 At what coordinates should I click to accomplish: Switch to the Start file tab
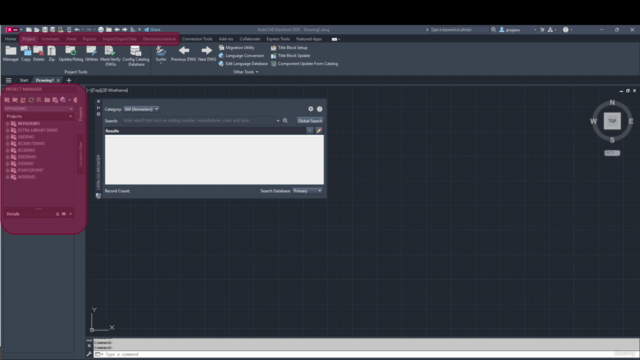(24, 80)
